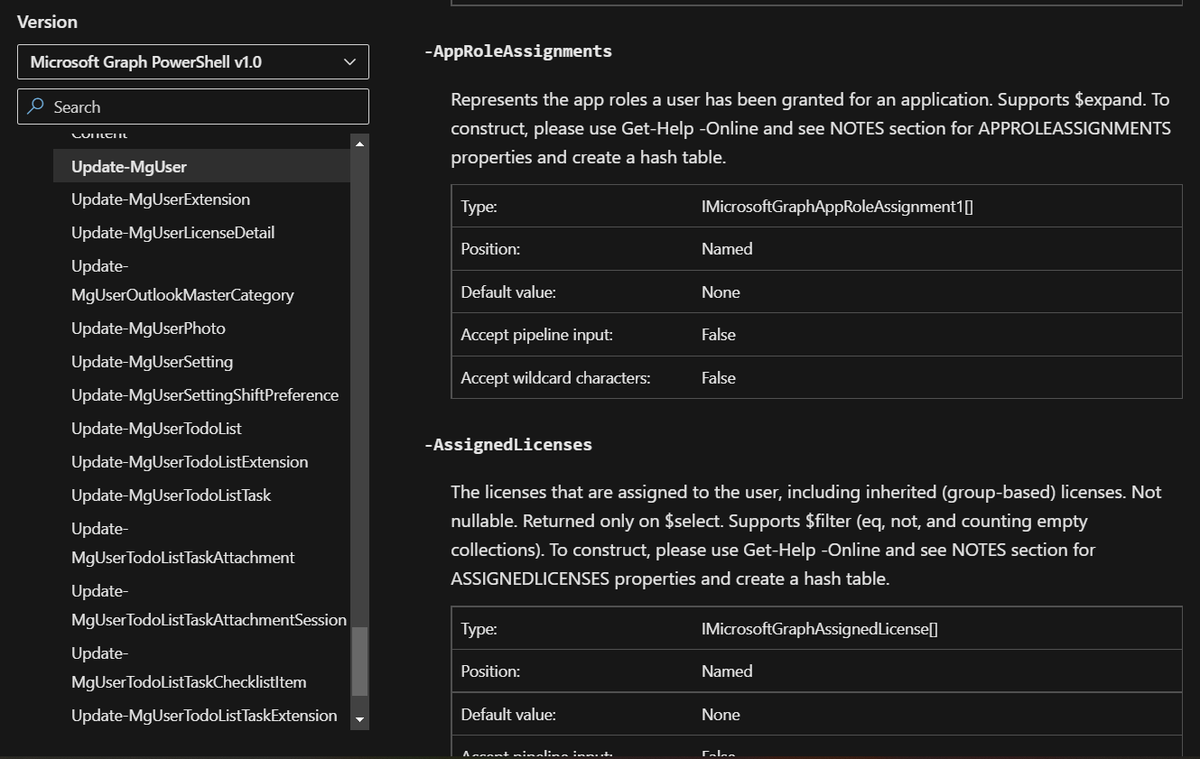Viewport: 1200px width, 759px height.
Task: Click the IMicrosoftGraphAppRoleAssignment1[] type value
Action: 838,206
